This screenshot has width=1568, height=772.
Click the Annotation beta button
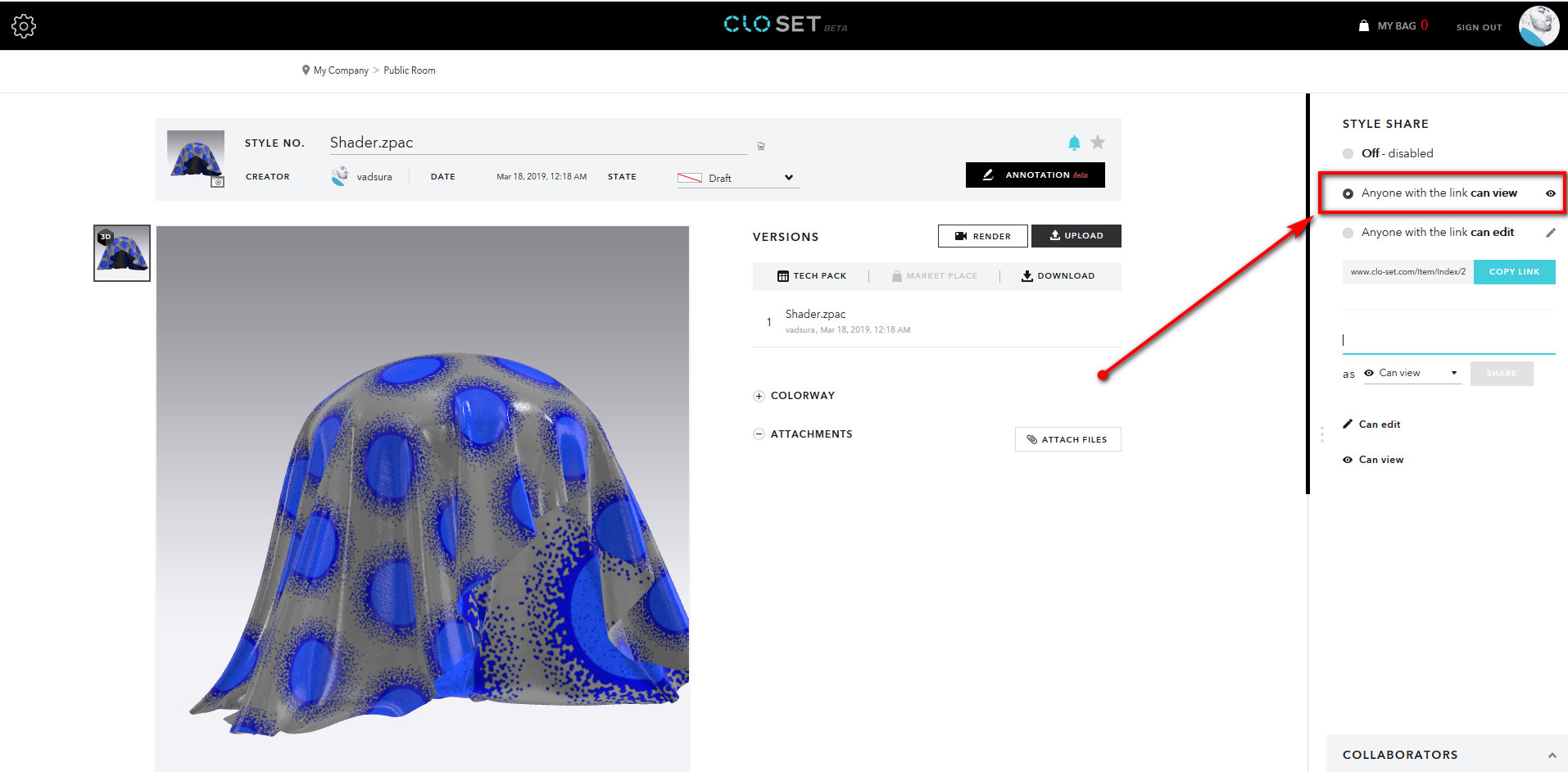coord(1036,175)
